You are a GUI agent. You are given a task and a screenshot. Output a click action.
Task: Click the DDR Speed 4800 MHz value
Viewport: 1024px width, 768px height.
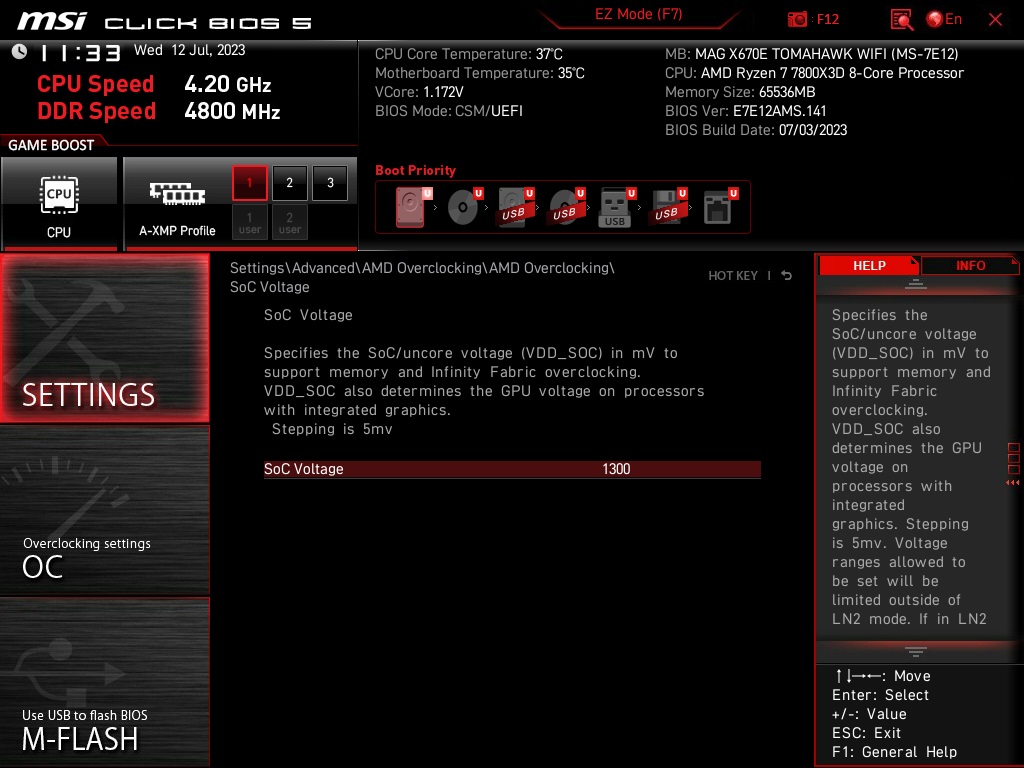click(x=232, y=111)
